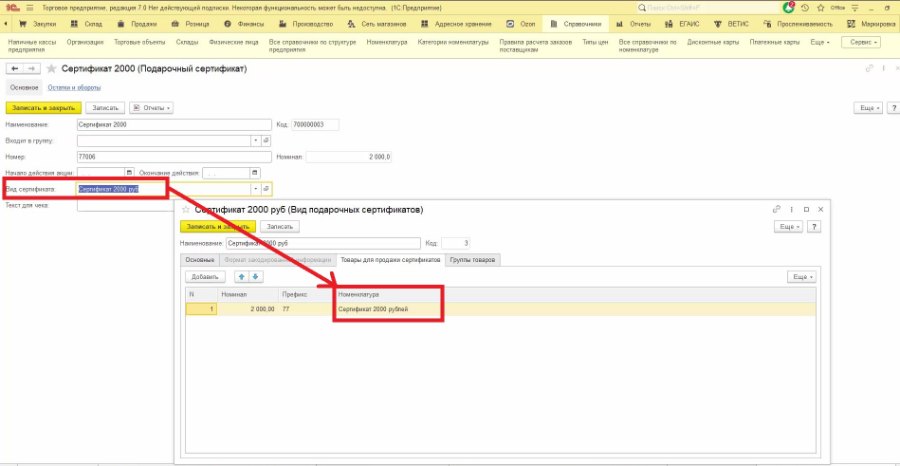The width and height of the screenshot is (900, 466).
Task: Click the Прослеживаемость section icon
Action: (767, 24)
